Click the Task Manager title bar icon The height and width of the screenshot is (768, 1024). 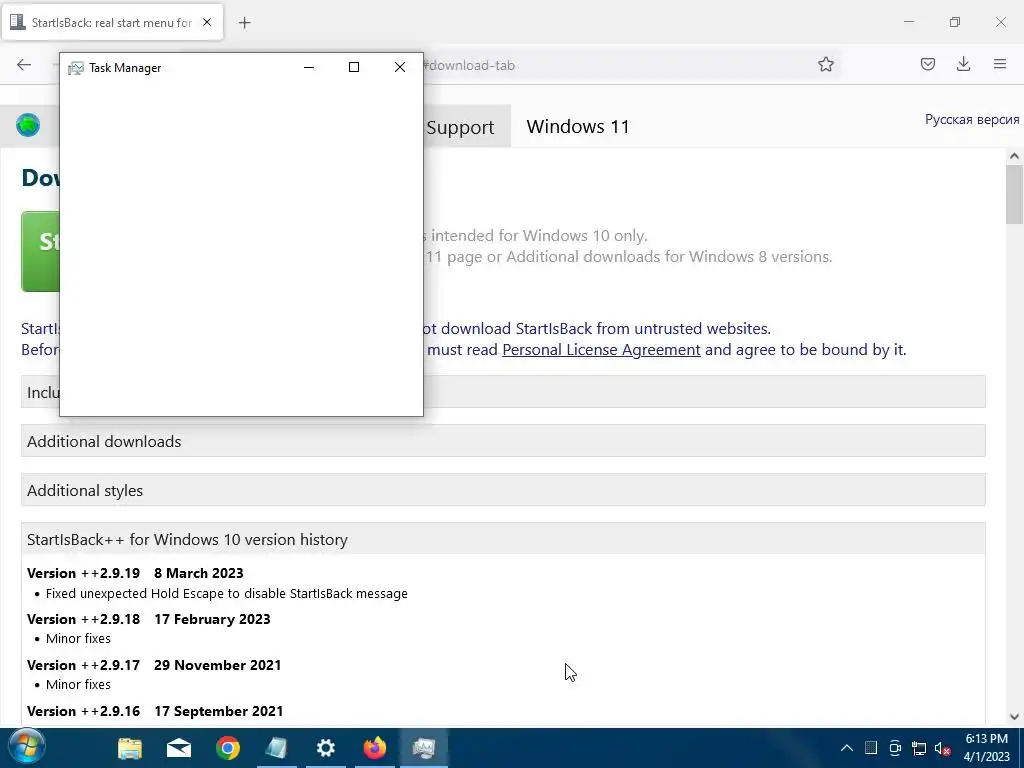pos(76,68)
